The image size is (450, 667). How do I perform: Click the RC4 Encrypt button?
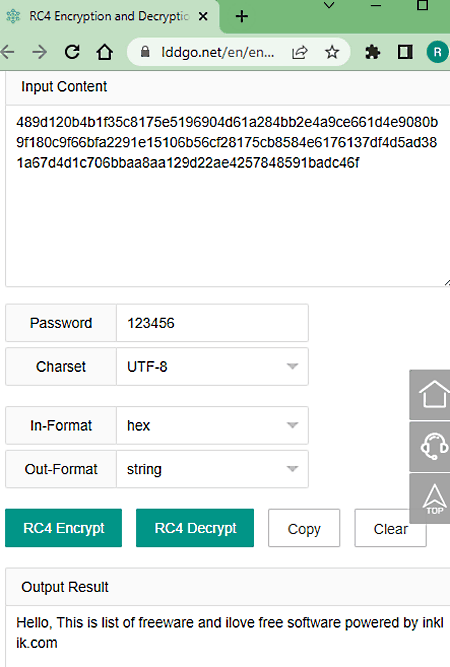[63, 528]
